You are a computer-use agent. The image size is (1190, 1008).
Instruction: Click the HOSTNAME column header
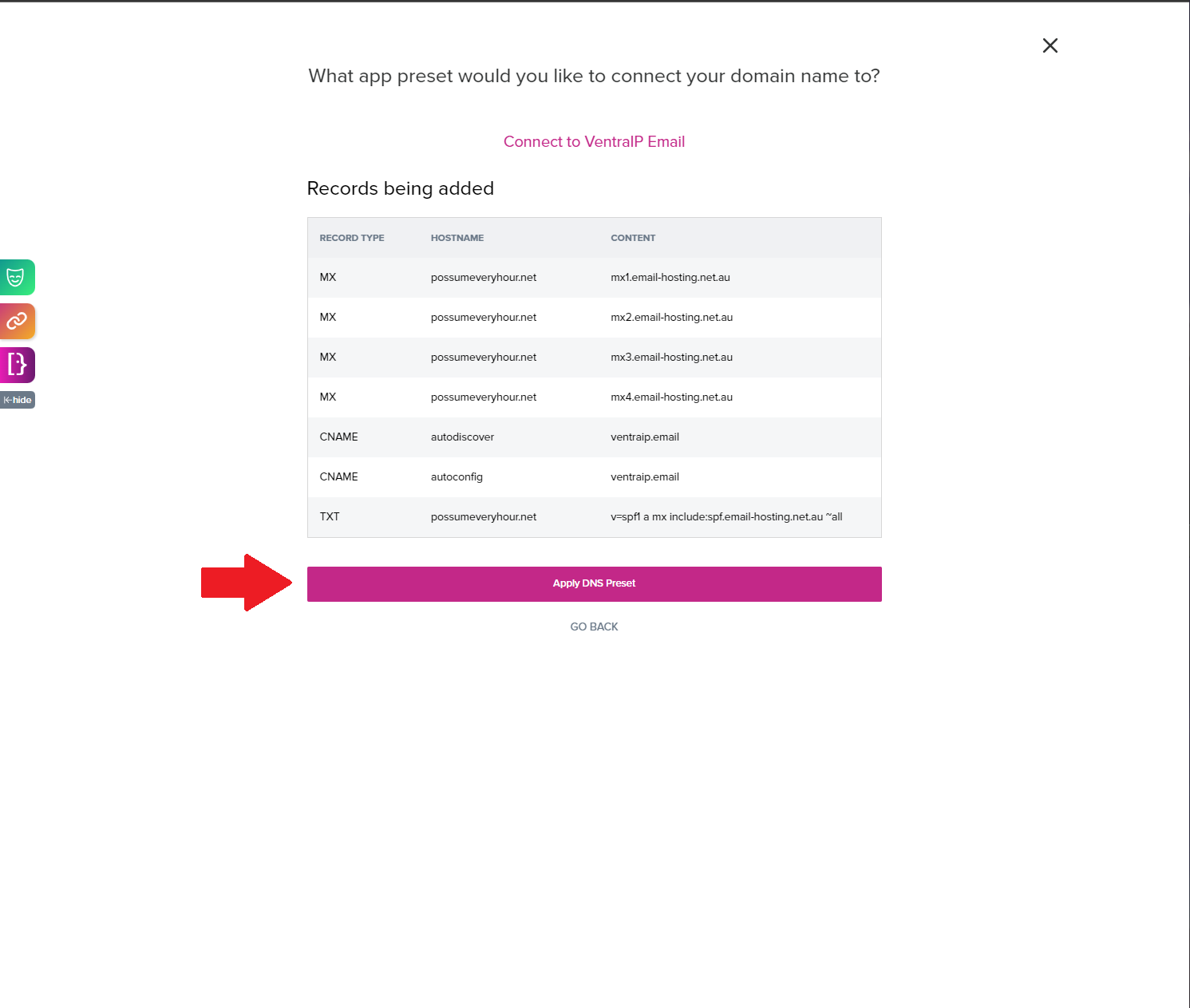[x=457, y=238]
